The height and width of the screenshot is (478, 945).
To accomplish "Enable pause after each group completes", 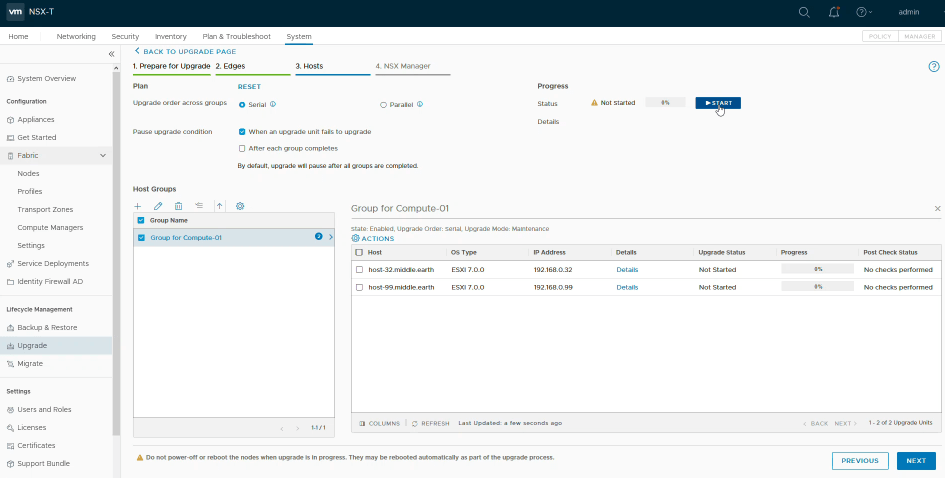I will (242, 148).
